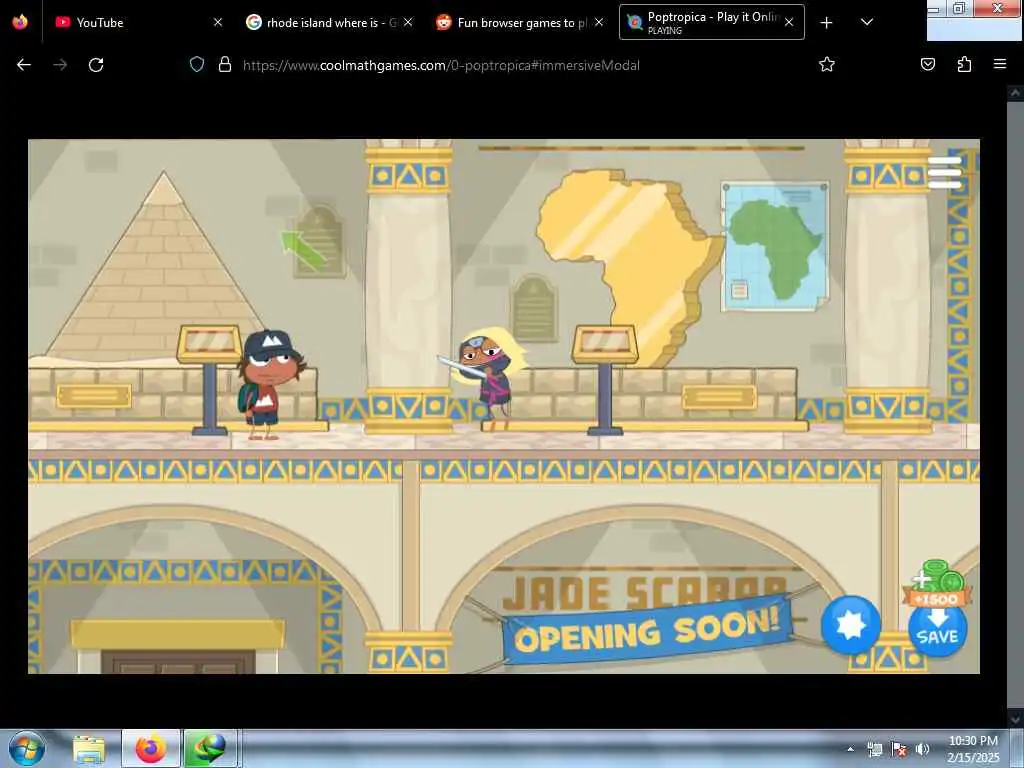Open Save to Pocket icon
Viewport: 1024px width, 768px height.
[x=928, y=65]
